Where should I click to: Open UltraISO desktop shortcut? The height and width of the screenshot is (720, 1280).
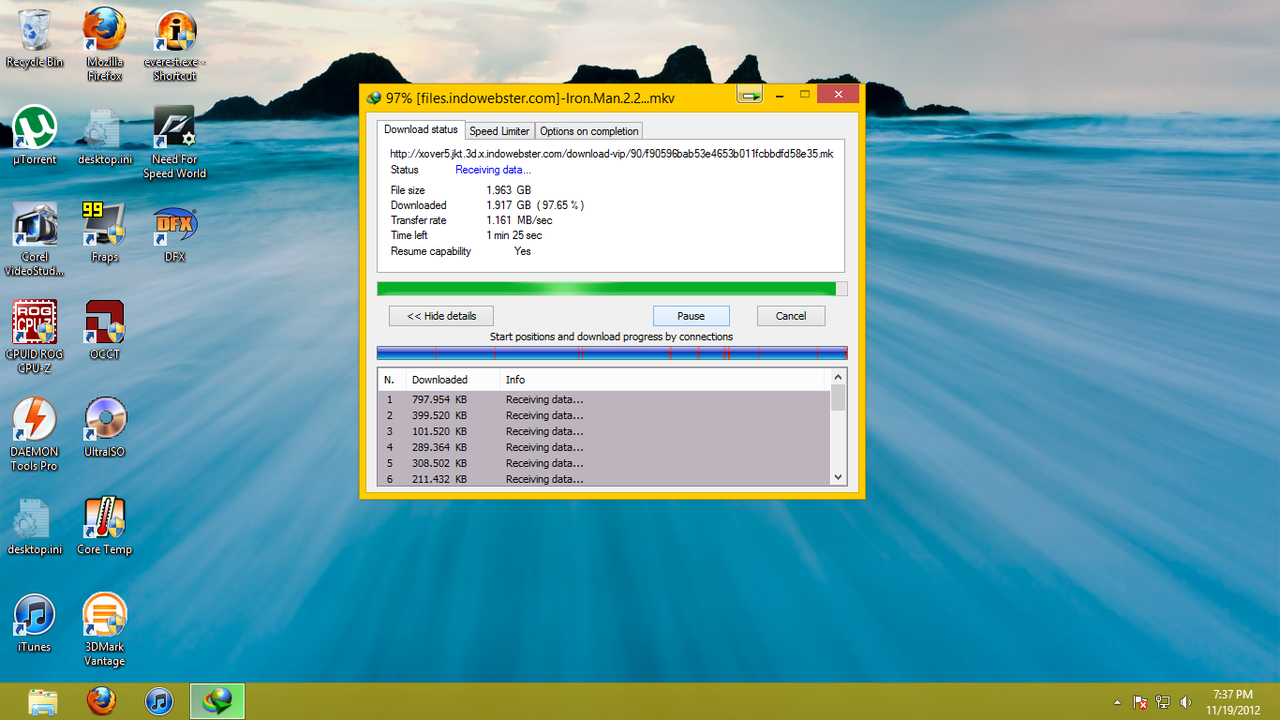coord(104,428)
